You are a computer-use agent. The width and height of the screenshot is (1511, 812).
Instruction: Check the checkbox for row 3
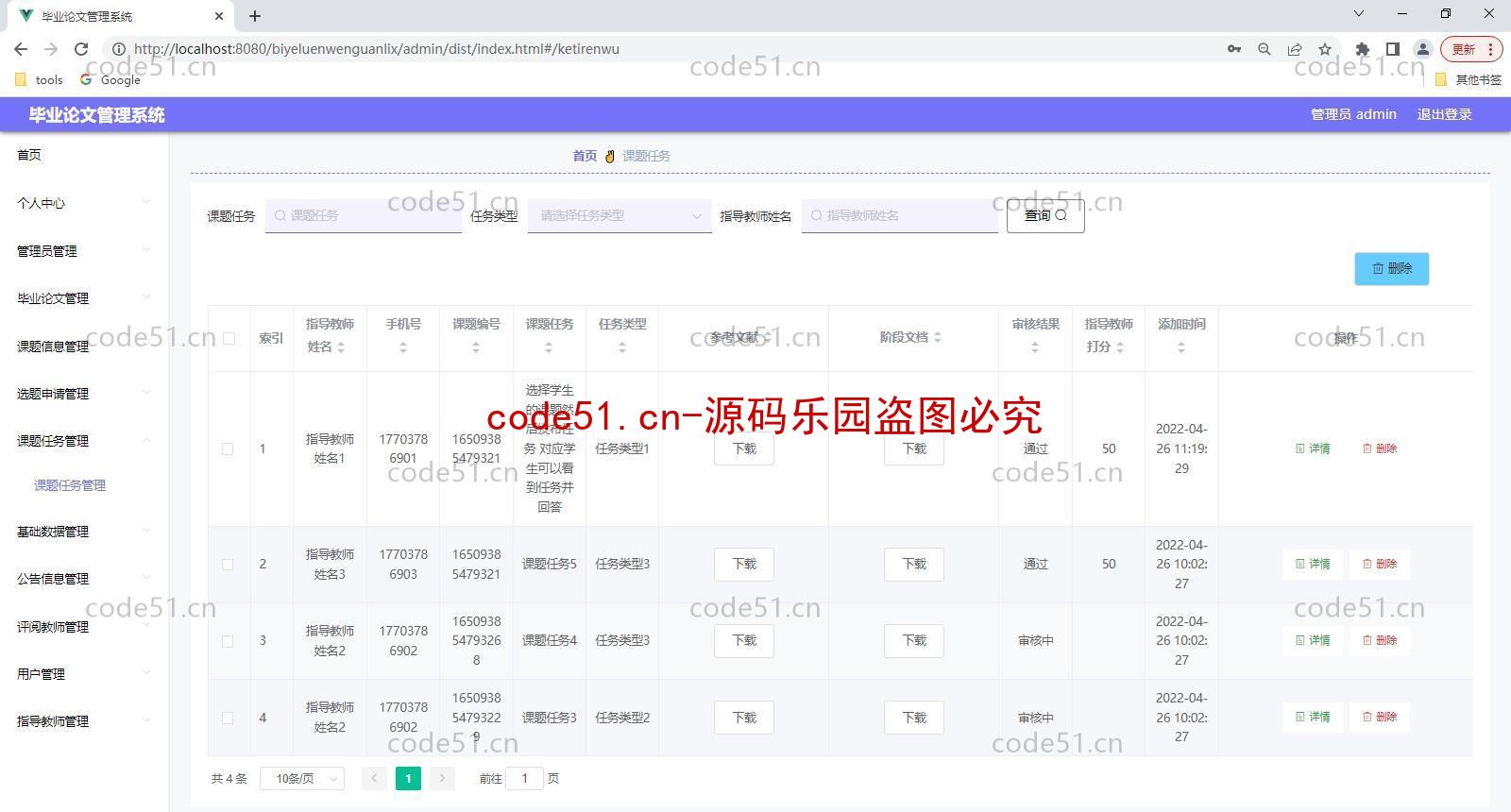pyautogui.click(x=228, y=640)
